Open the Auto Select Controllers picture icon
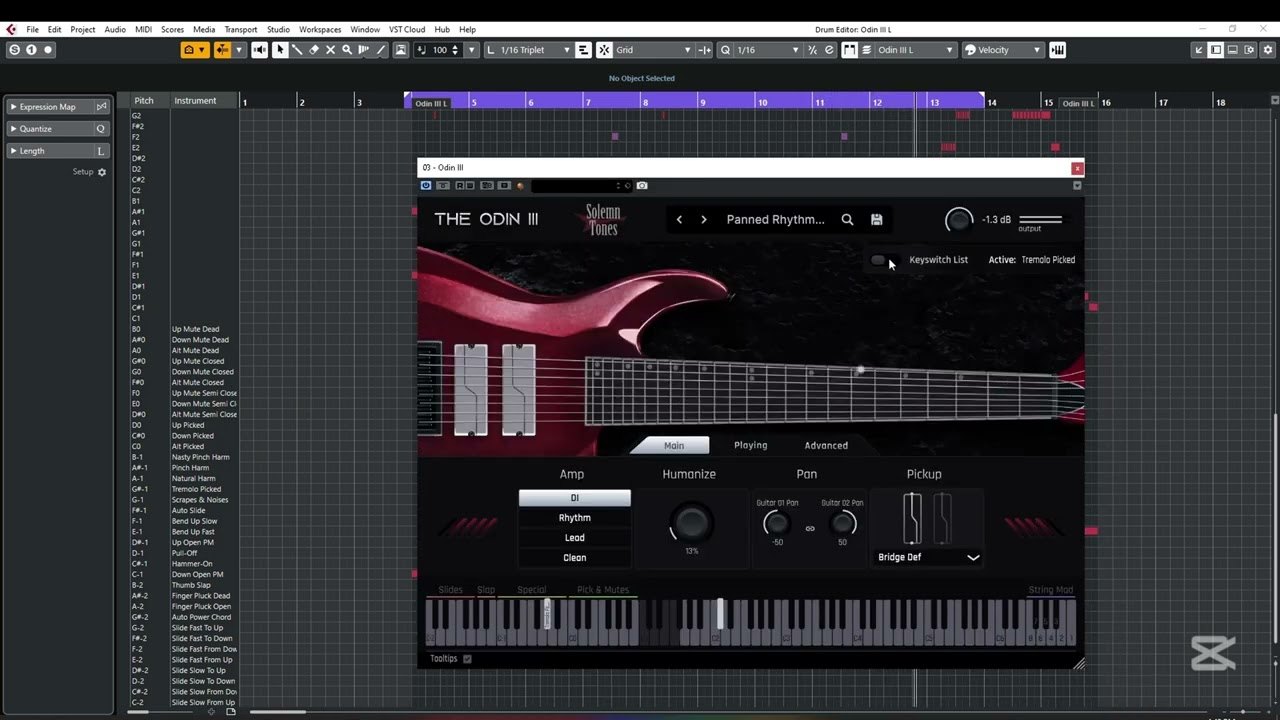Screen dimensions: 1280x720 tap(401, 50)
